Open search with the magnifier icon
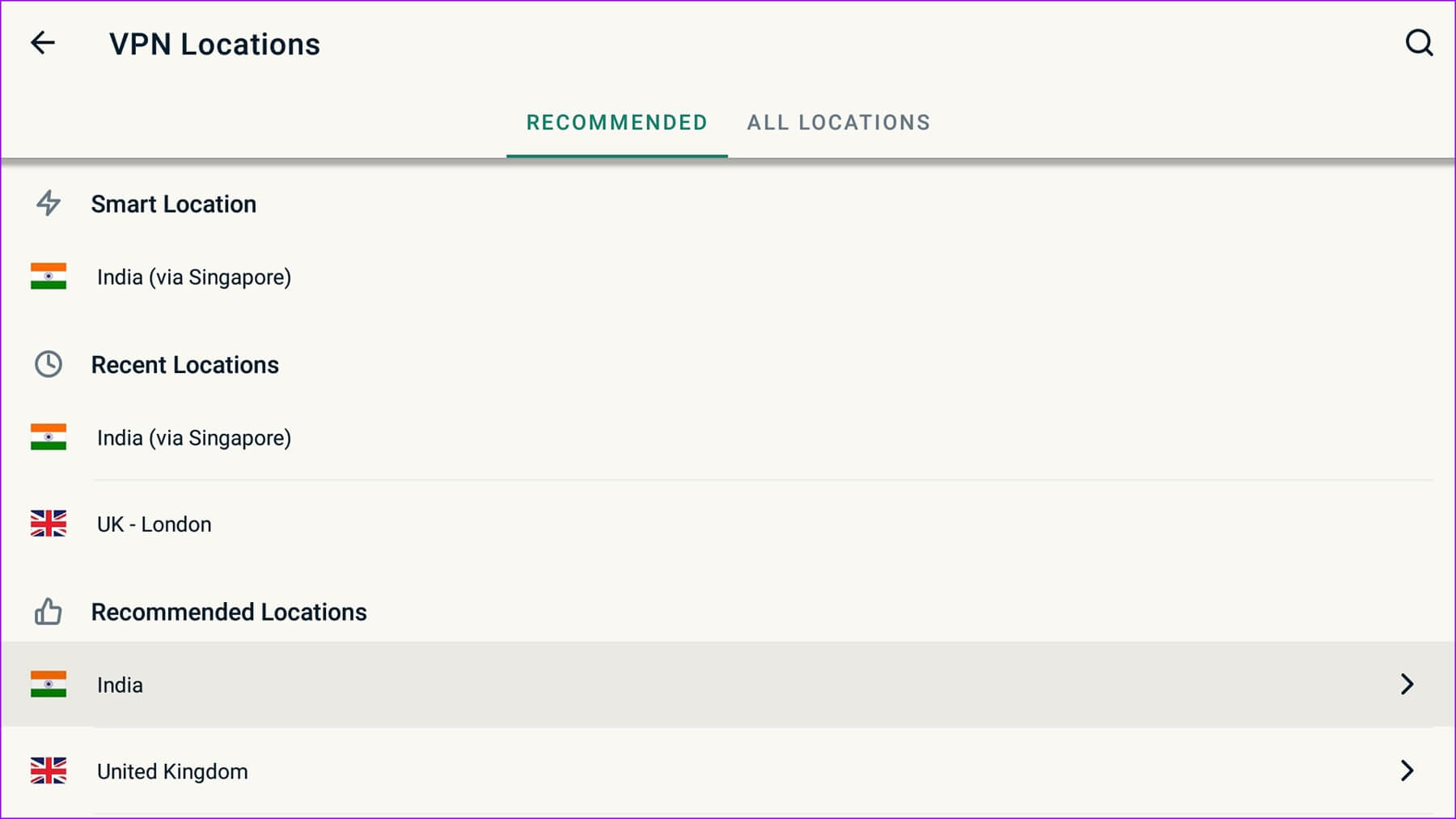 tap(1419, 43)
